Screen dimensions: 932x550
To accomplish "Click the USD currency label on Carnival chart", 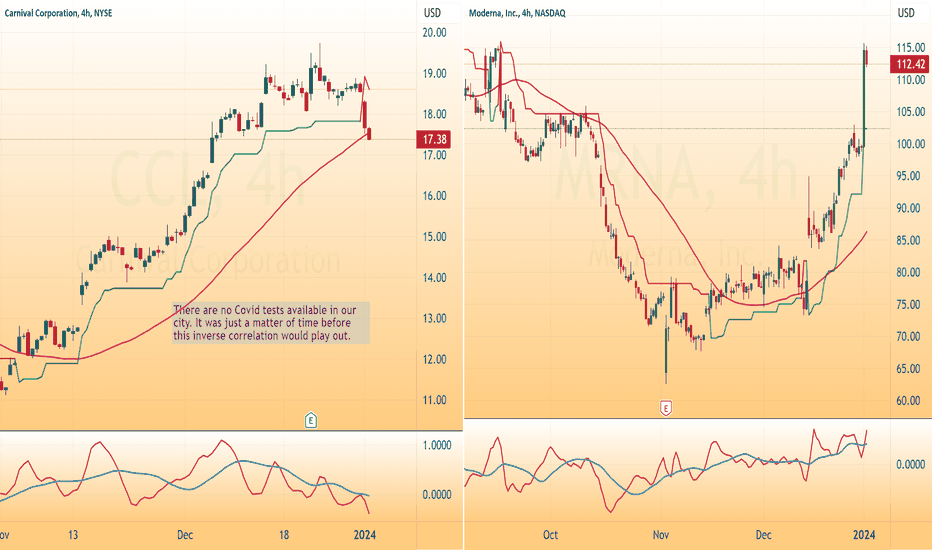I will coord(432,13).
